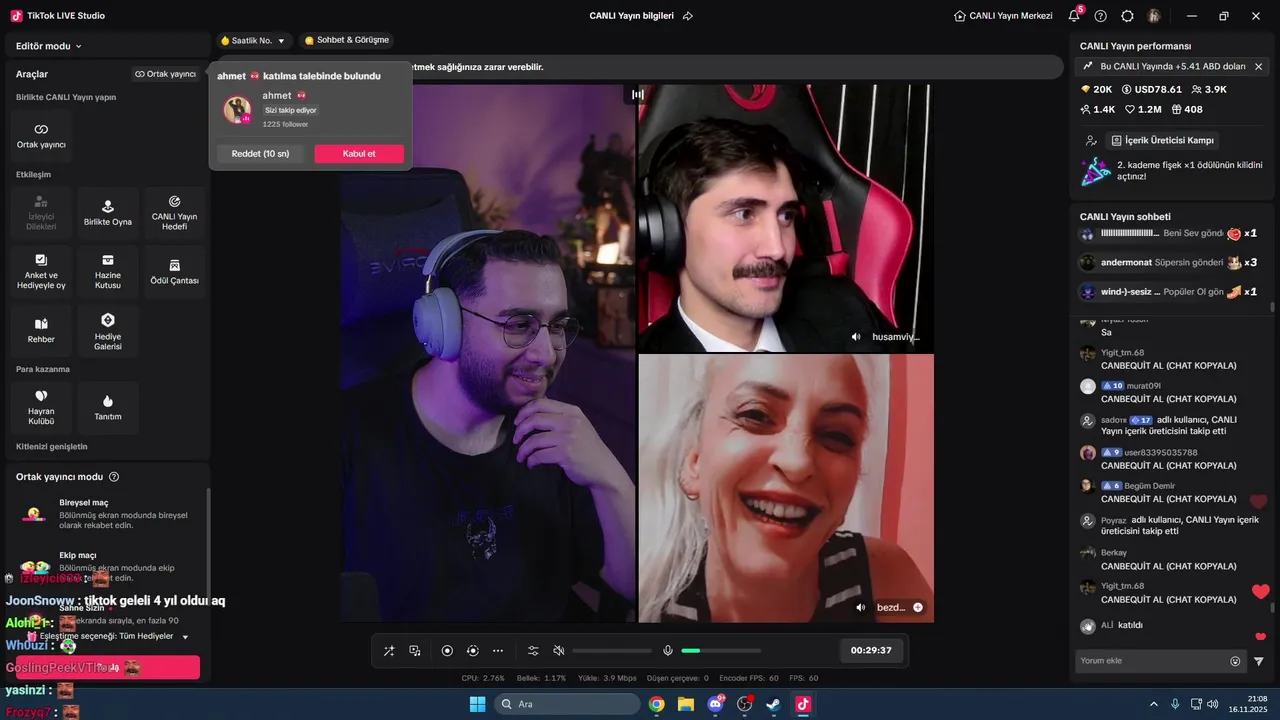The width and height of the screenshot is (1280, 720).
Task: Open Discord from the taskbar
Action: (715, 704)
